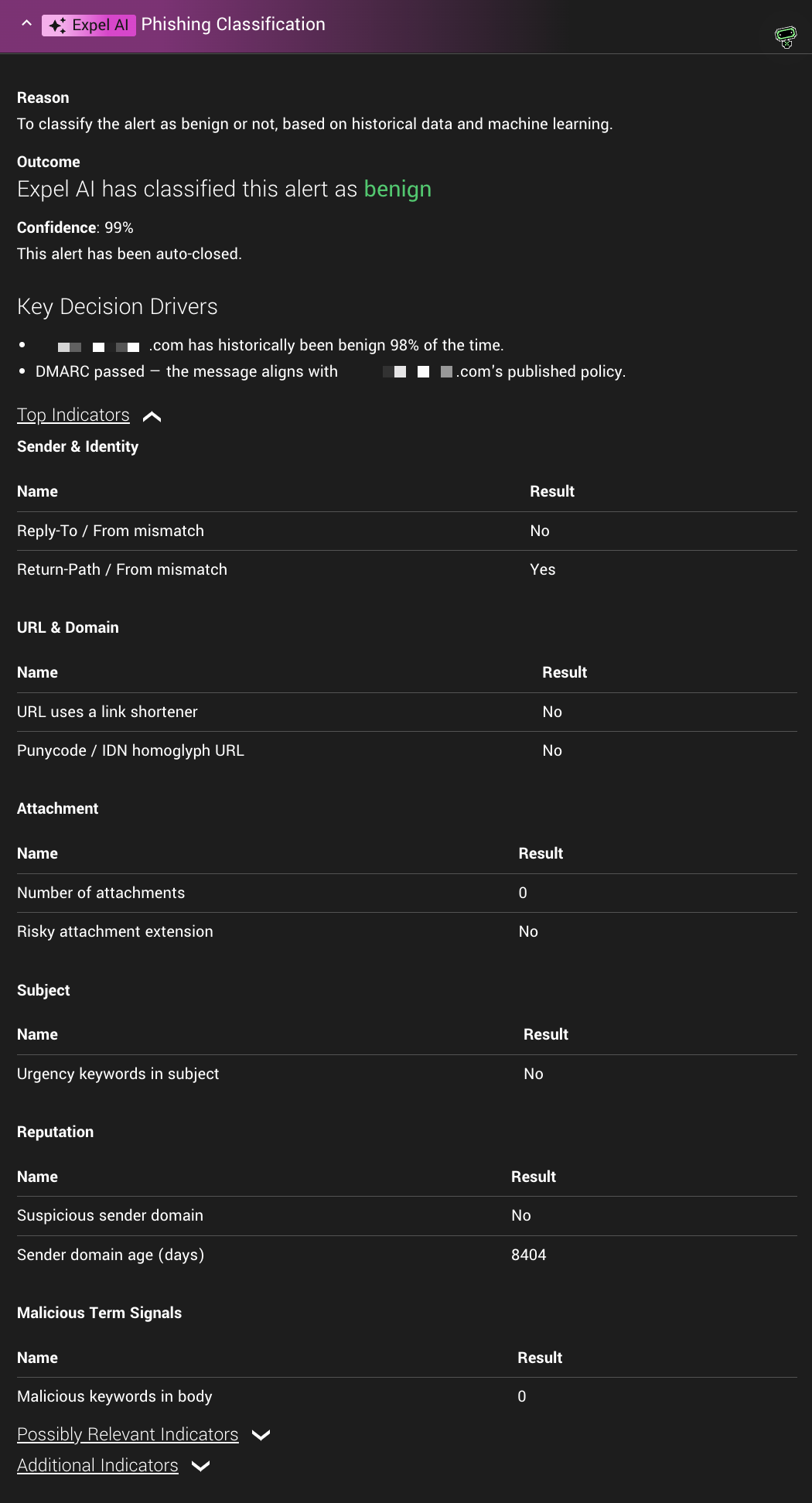Click the Outcome label
812x1503 pixels.
(x=49, y=162)
